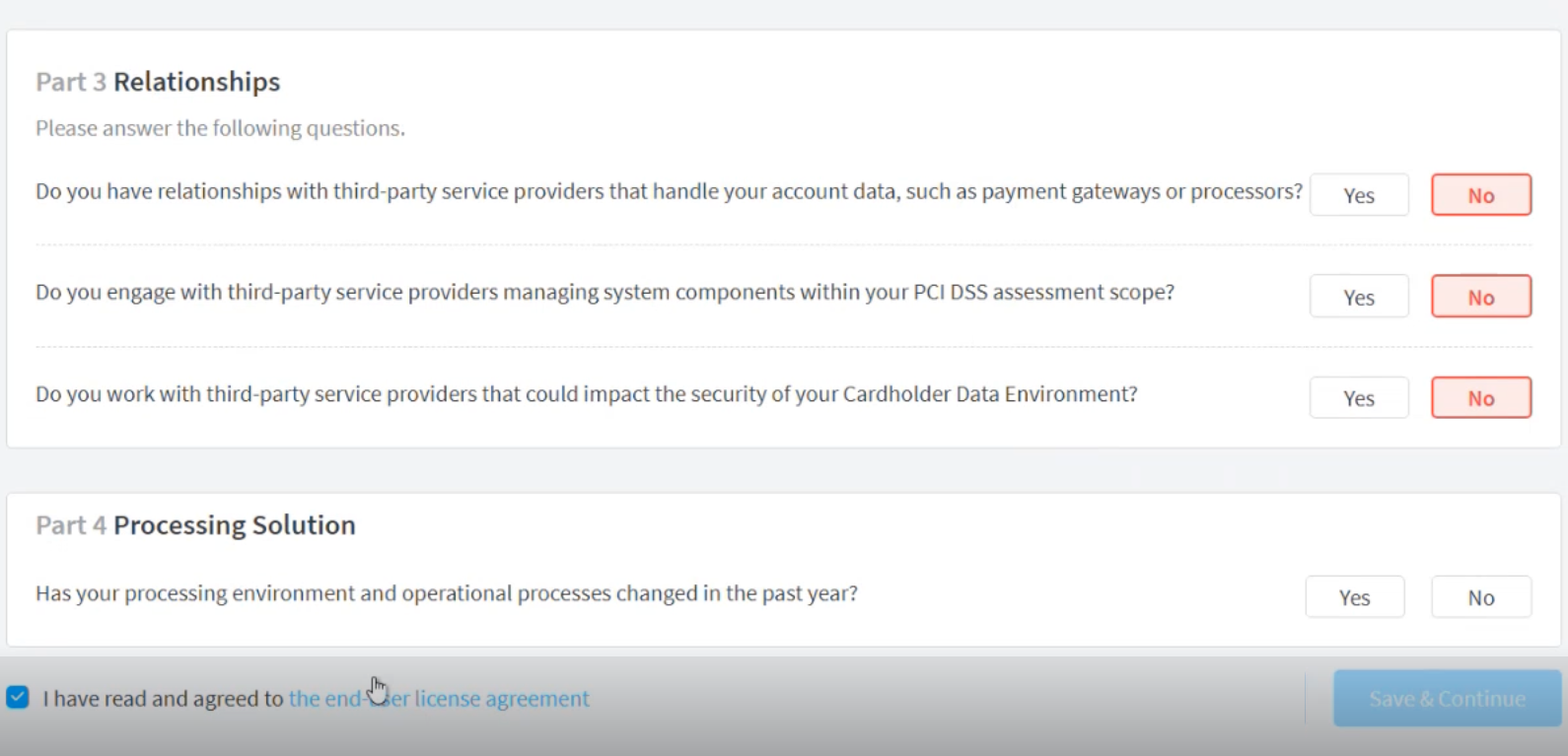Click the Part 4 Processing Solution heading
The image size is (1568, 756).
195,525
